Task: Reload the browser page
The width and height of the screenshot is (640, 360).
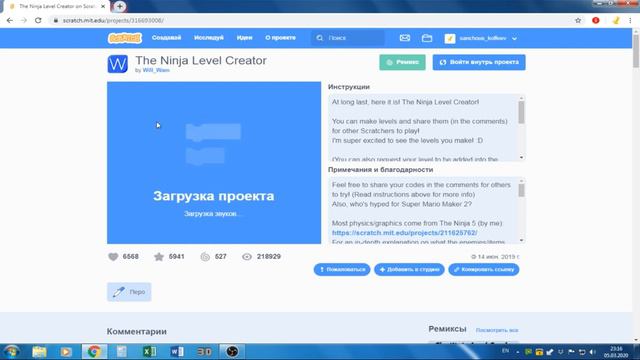Action: (38, 20)
